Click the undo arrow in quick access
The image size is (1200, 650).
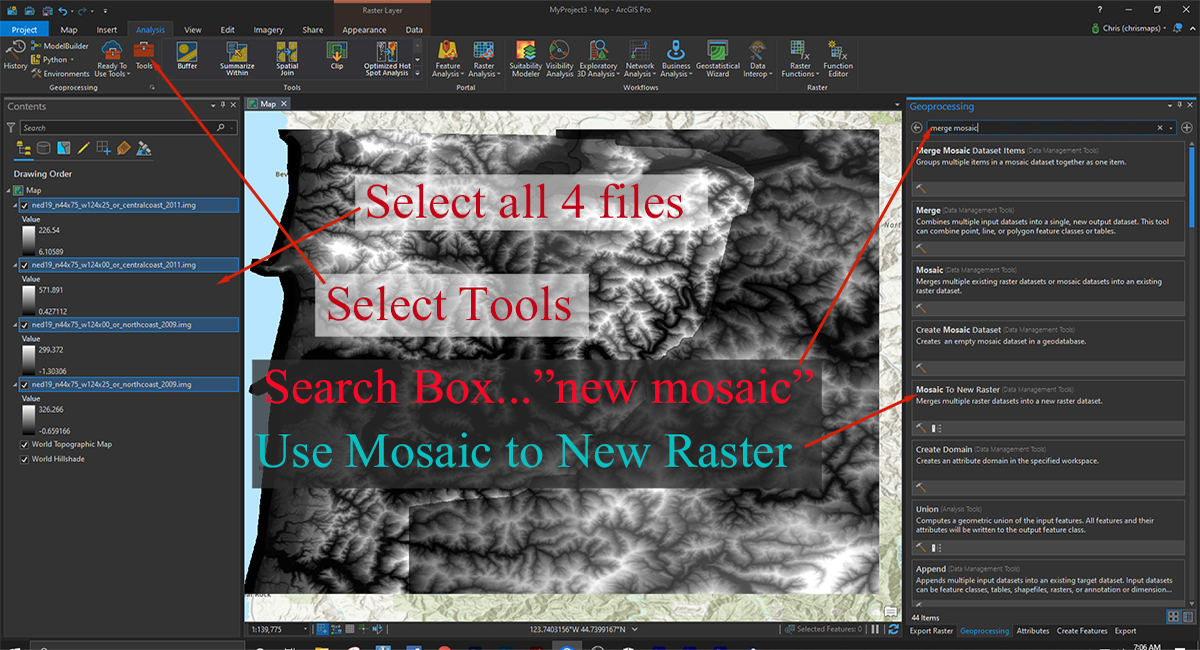[x=65, y=10]
